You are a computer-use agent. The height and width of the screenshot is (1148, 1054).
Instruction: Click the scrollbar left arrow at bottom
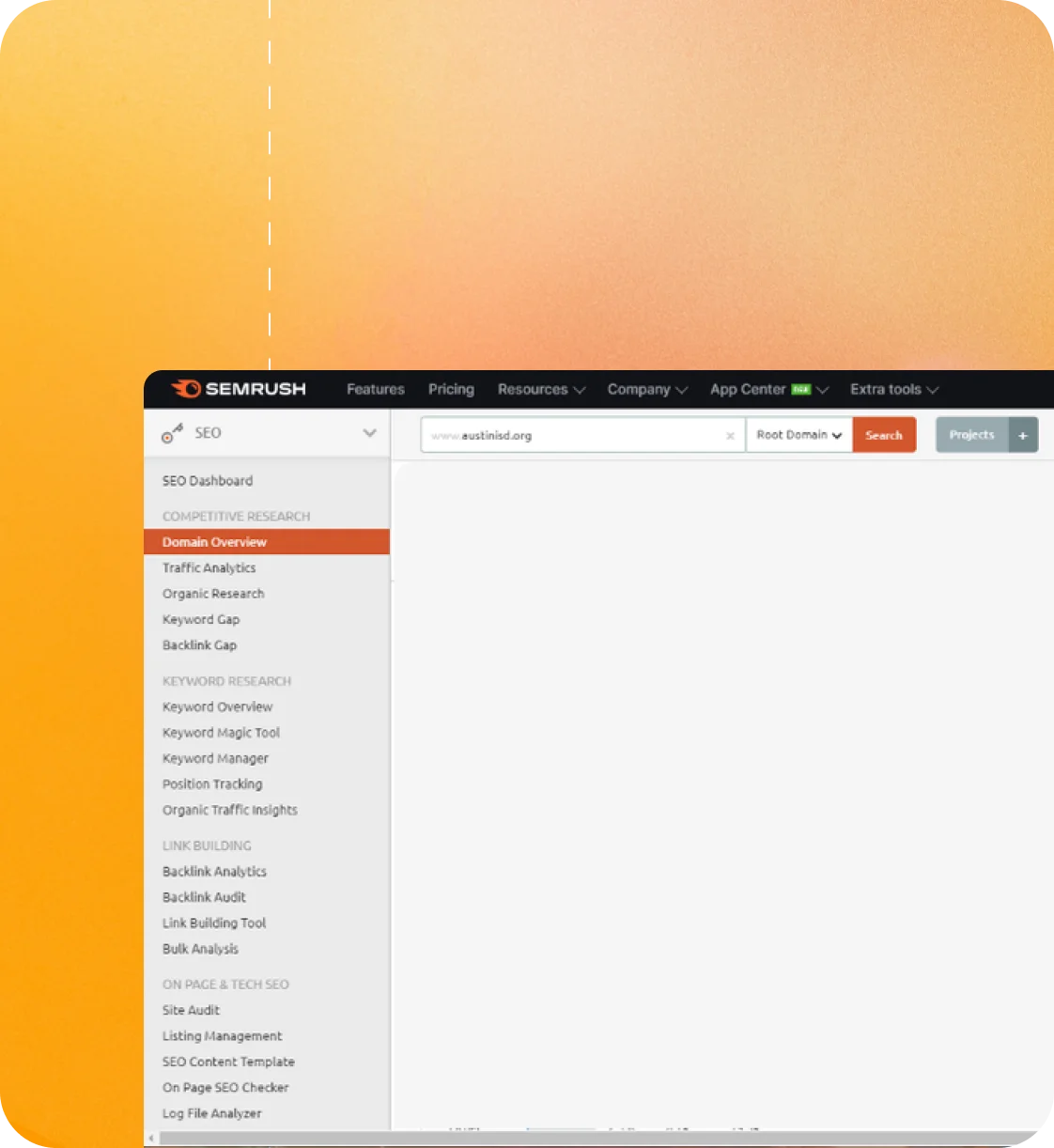tap(151, 1139)
